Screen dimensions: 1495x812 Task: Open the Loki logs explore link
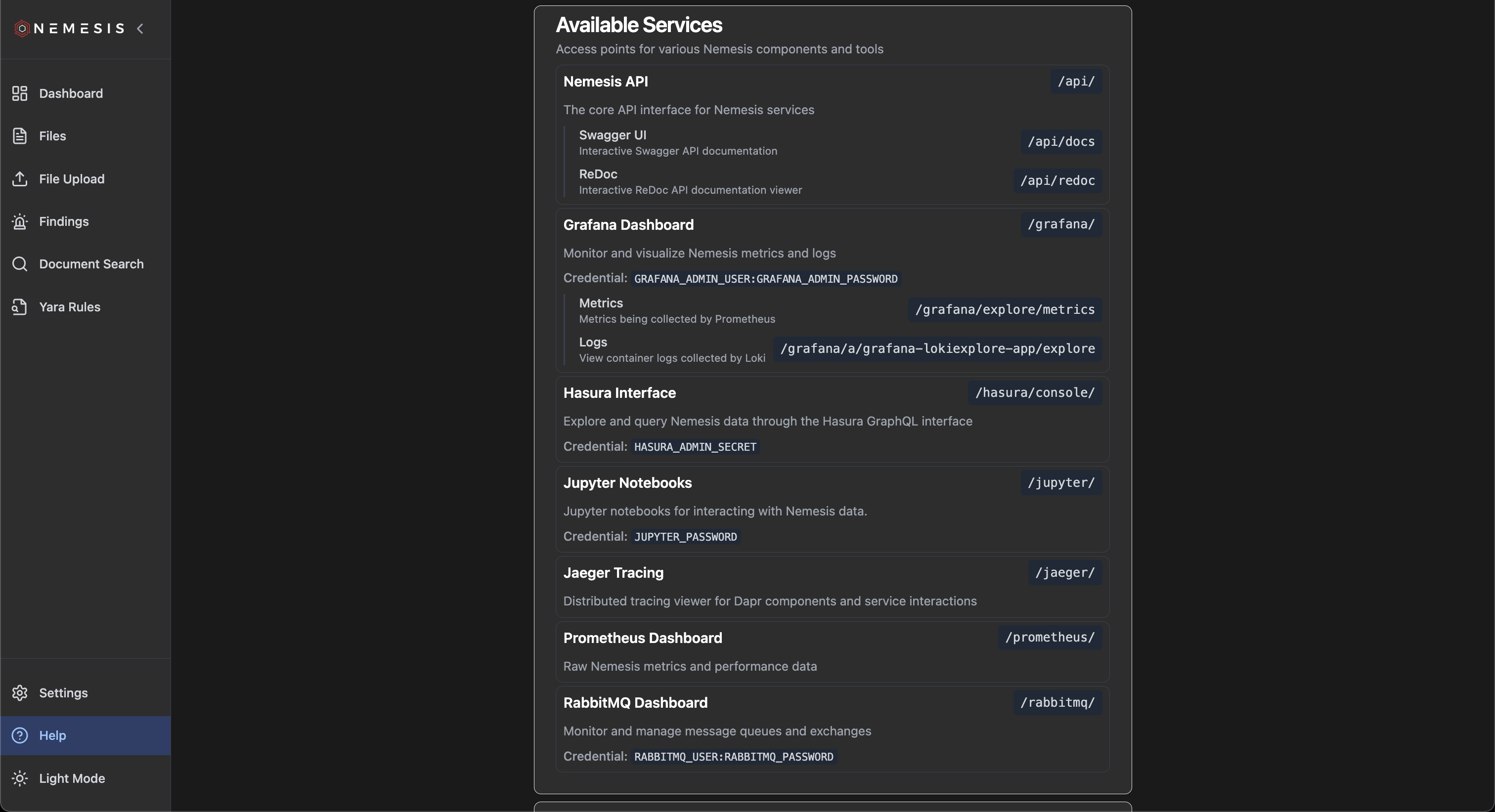point(937,348)
